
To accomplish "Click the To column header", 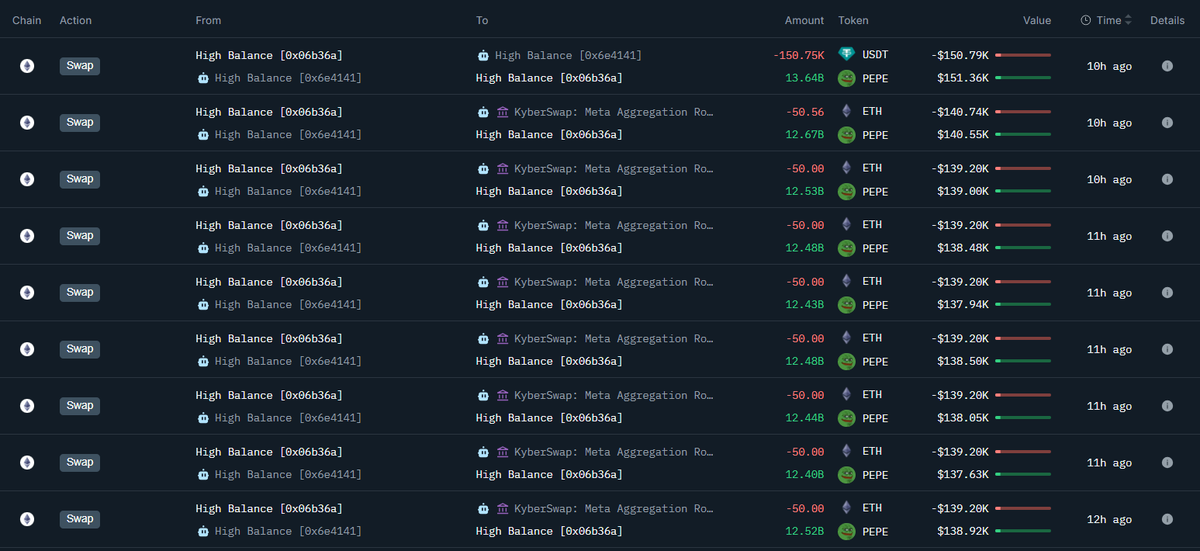I will [483, 20].
